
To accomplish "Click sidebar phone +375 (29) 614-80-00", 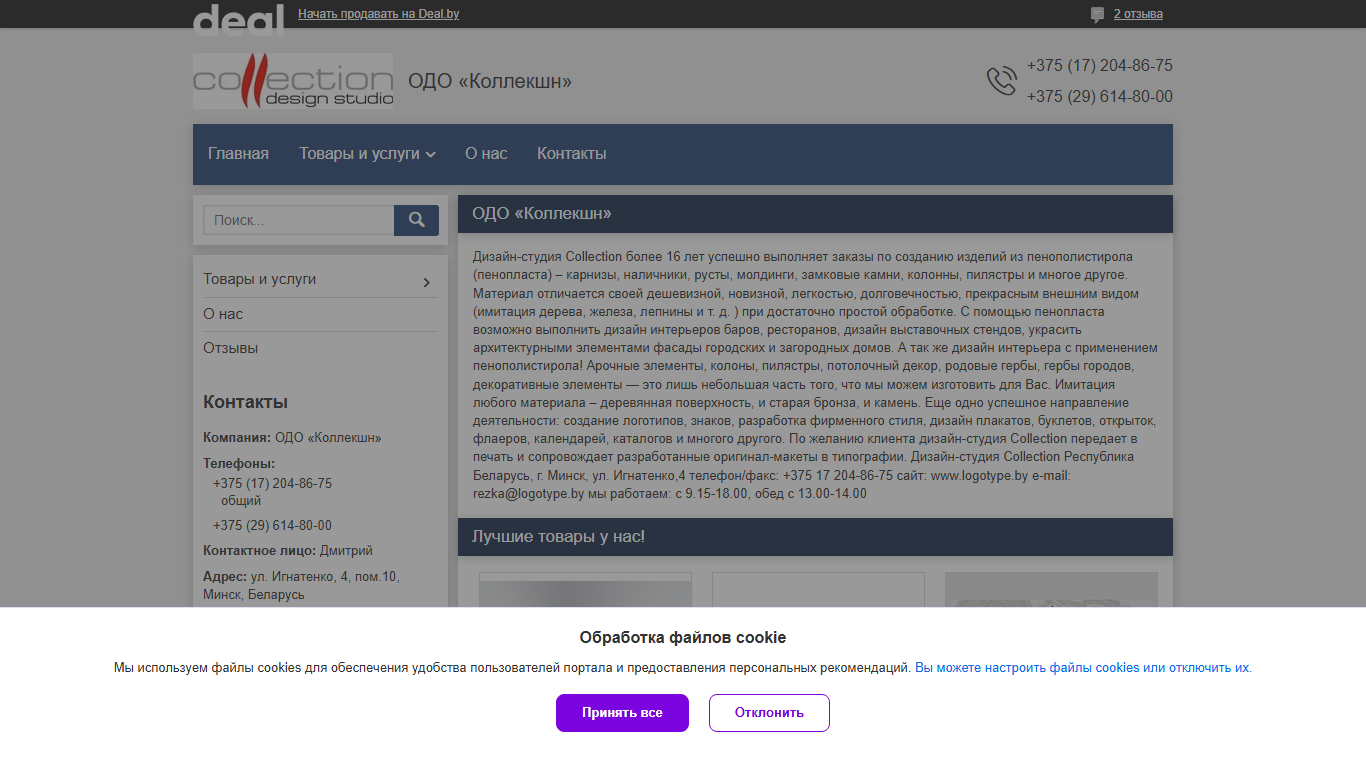I will pos(272,525).
